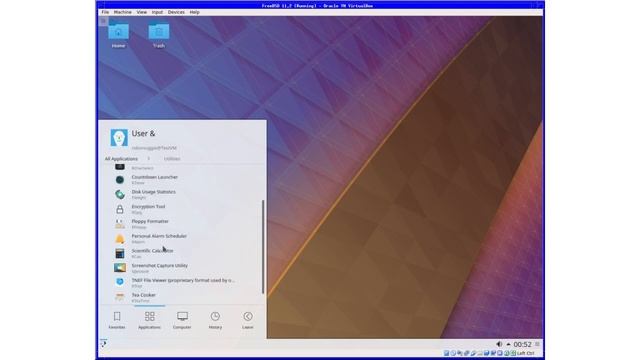Expand hidden system tray icons arrow
Image resolution: width=640 pixels, height=360 pixels.
pyautogui.click(x=508, y=344)
